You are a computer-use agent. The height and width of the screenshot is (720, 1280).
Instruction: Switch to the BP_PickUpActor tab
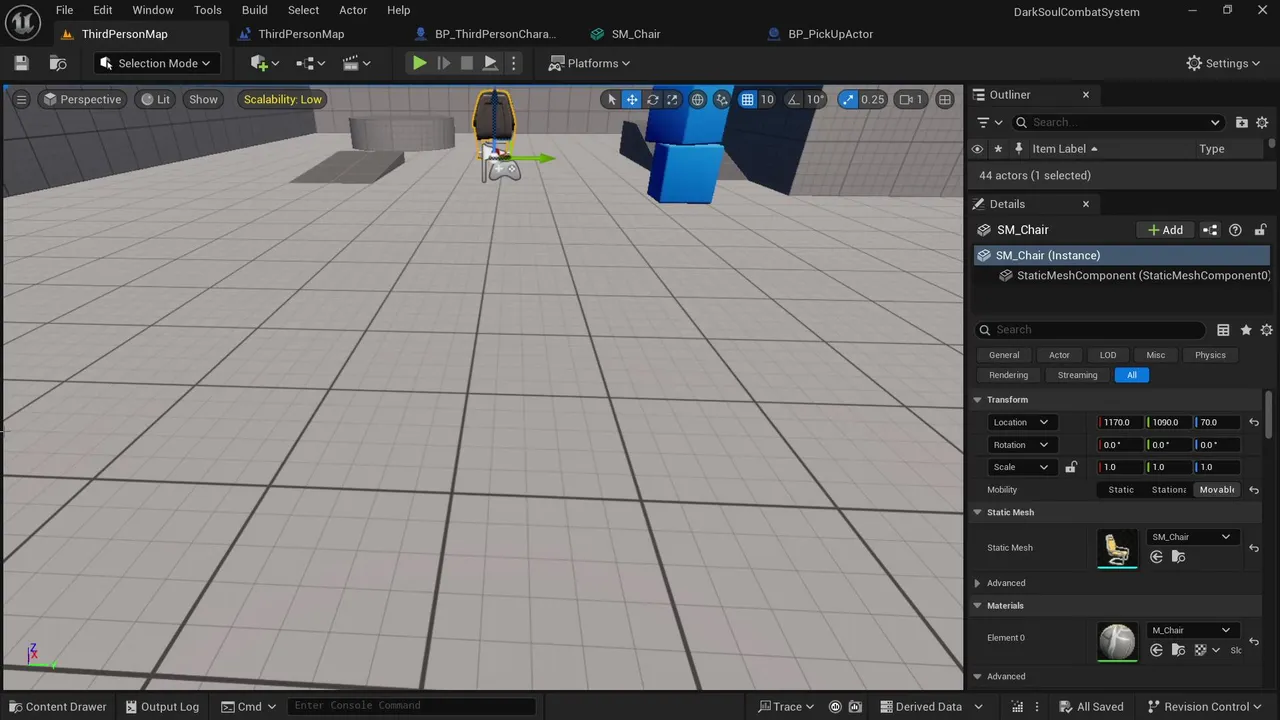(x=830, y=34)
